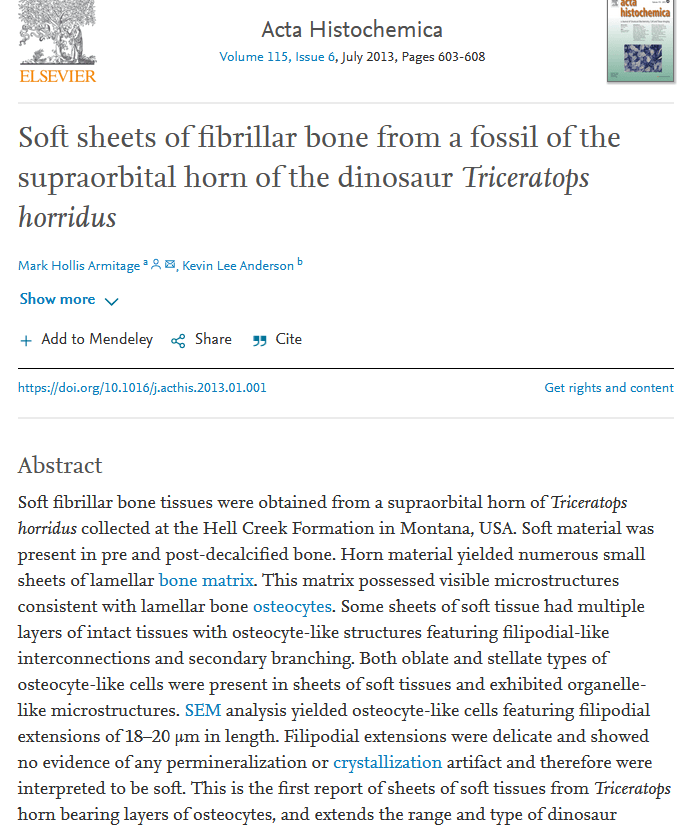683x828 pixels.
Task: Open the Acta Histochemica journal cover thumbnail
Action: [x=640, y=40]
